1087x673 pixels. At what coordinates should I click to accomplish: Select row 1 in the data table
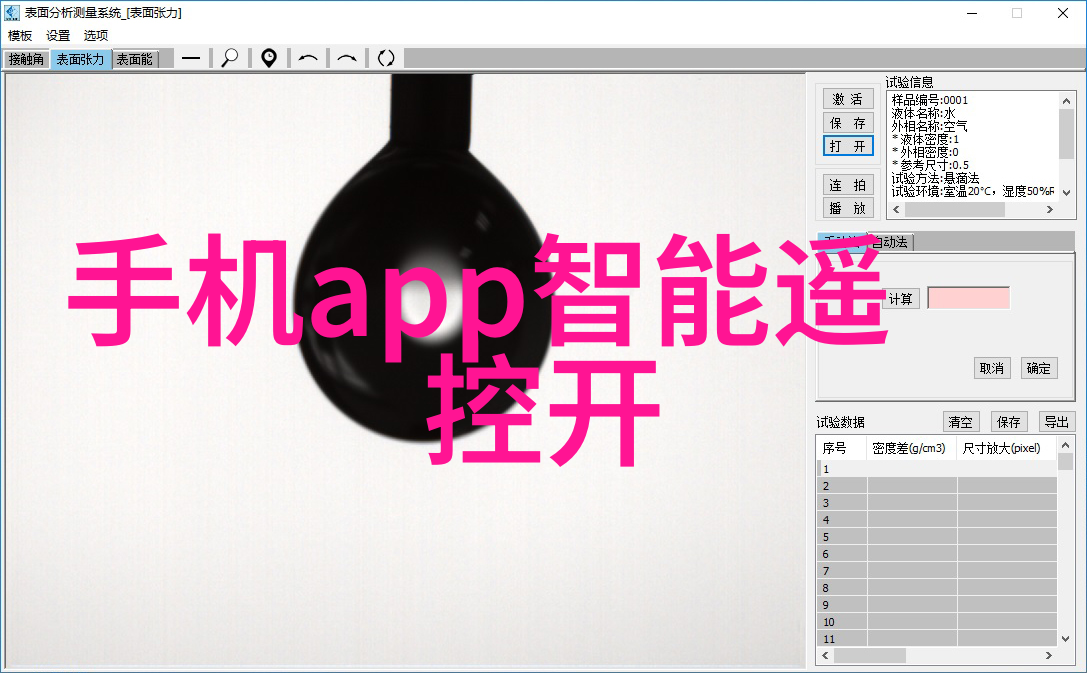(937, 469)
